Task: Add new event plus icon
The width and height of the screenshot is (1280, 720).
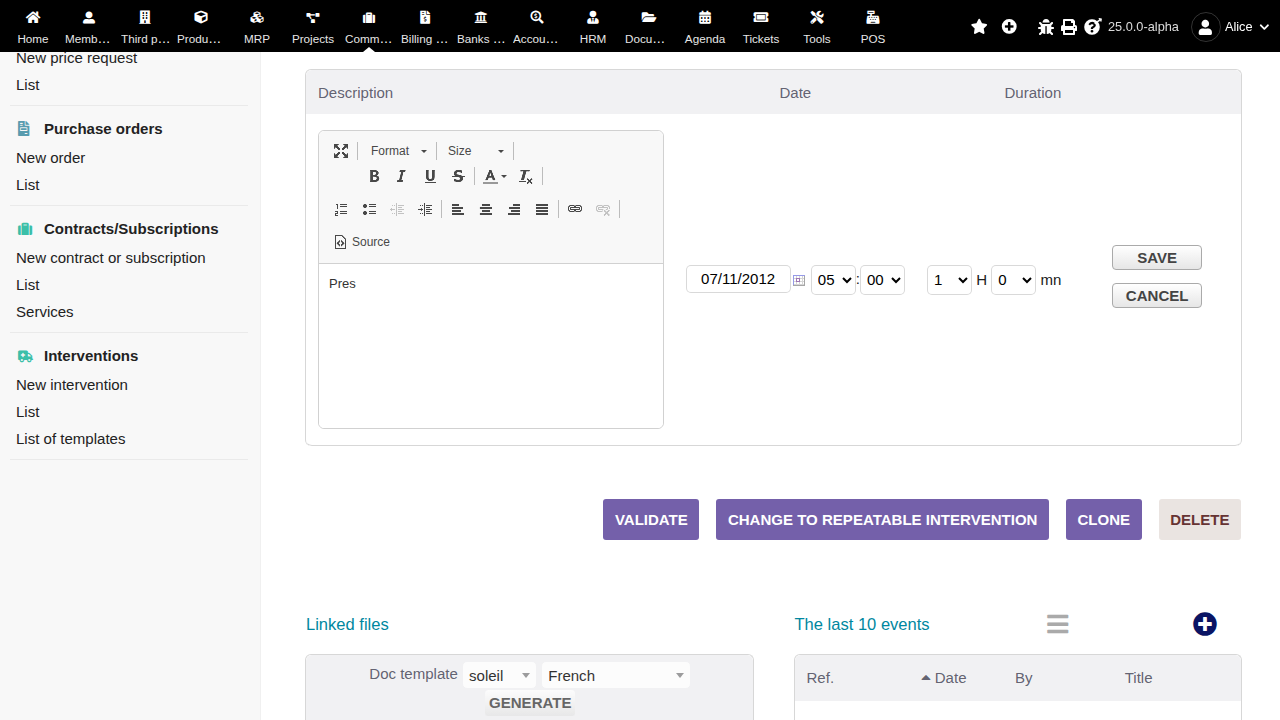Action: [1205, 624]
